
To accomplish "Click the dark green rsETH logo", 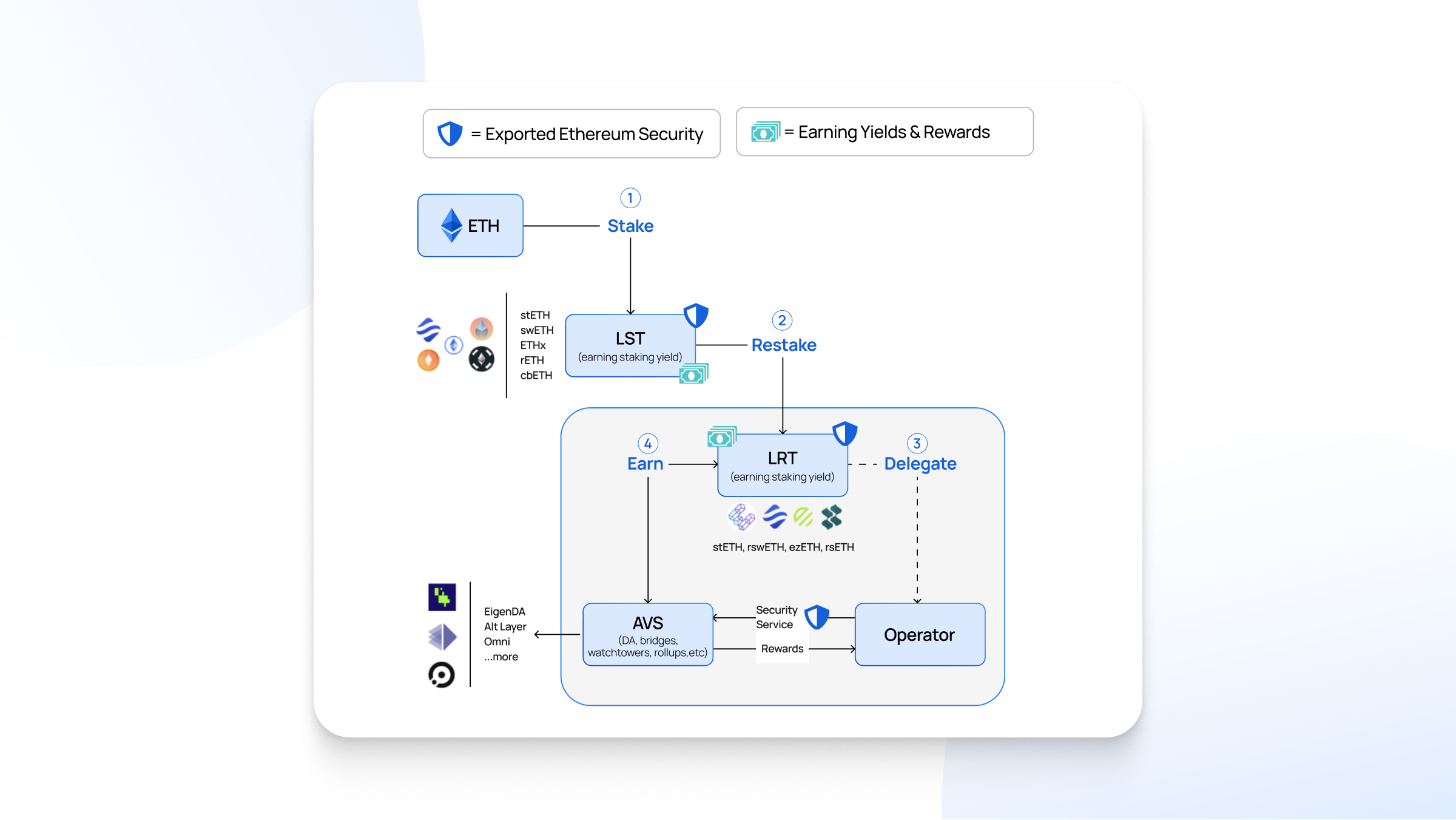I will coord(831,517).
